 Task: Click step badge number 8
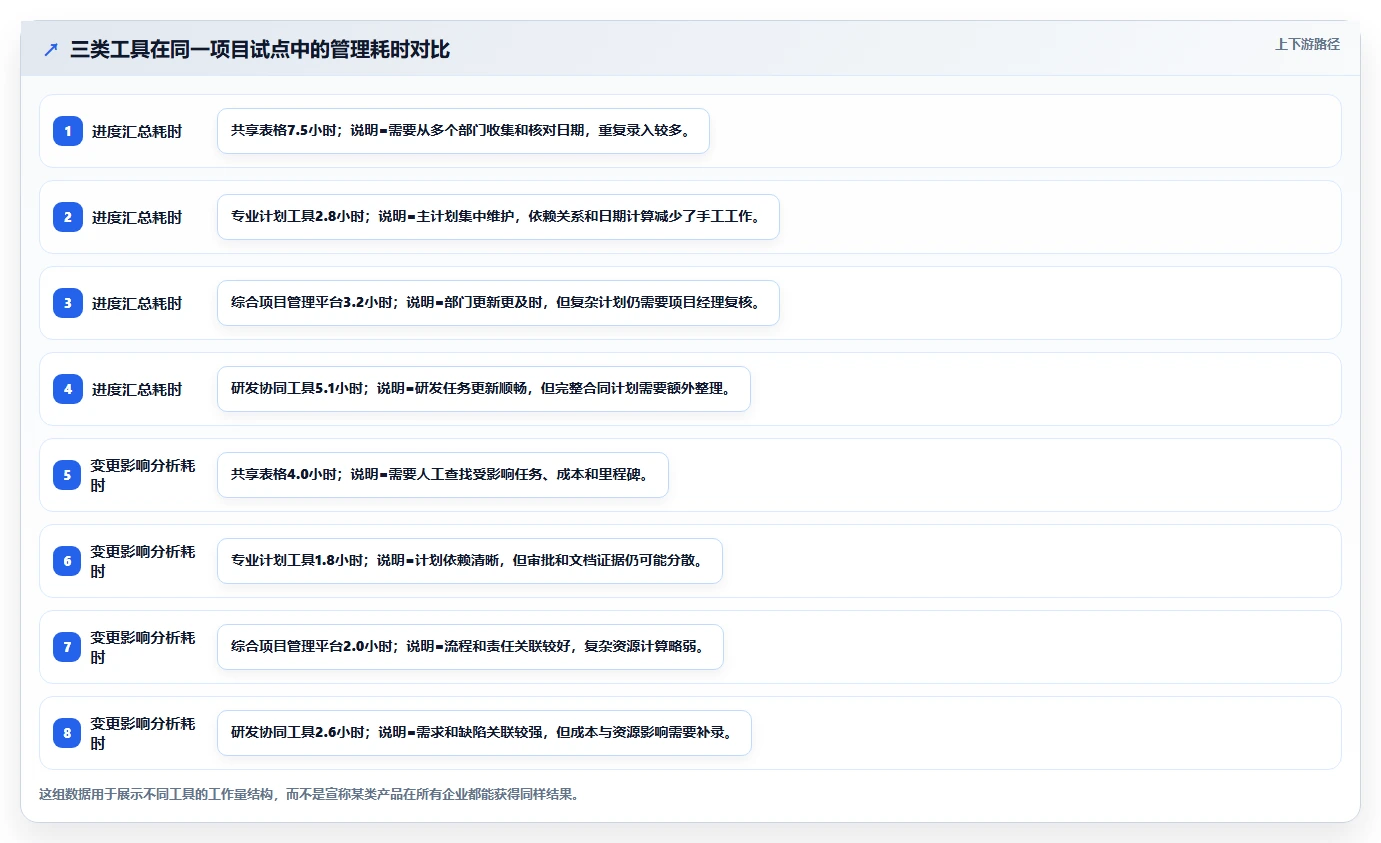(68, 733)
